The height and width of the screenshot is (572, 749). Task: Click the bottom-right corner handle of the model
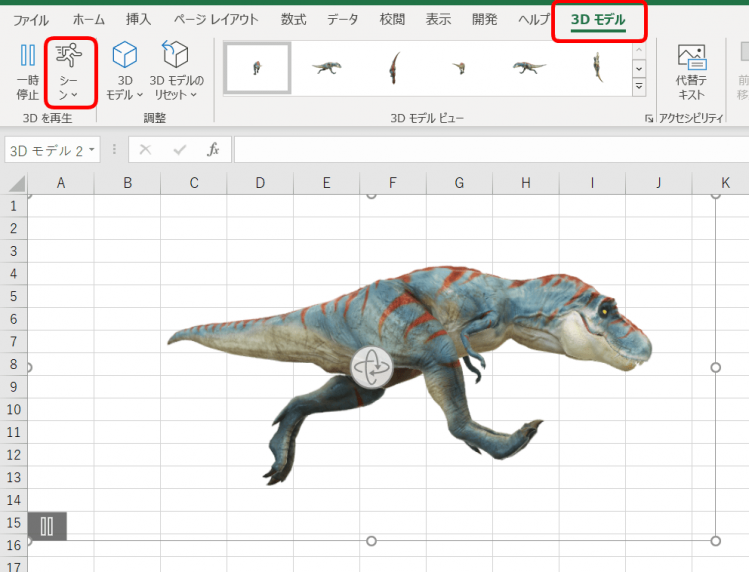pyautogui.click(x=715, y=541)
